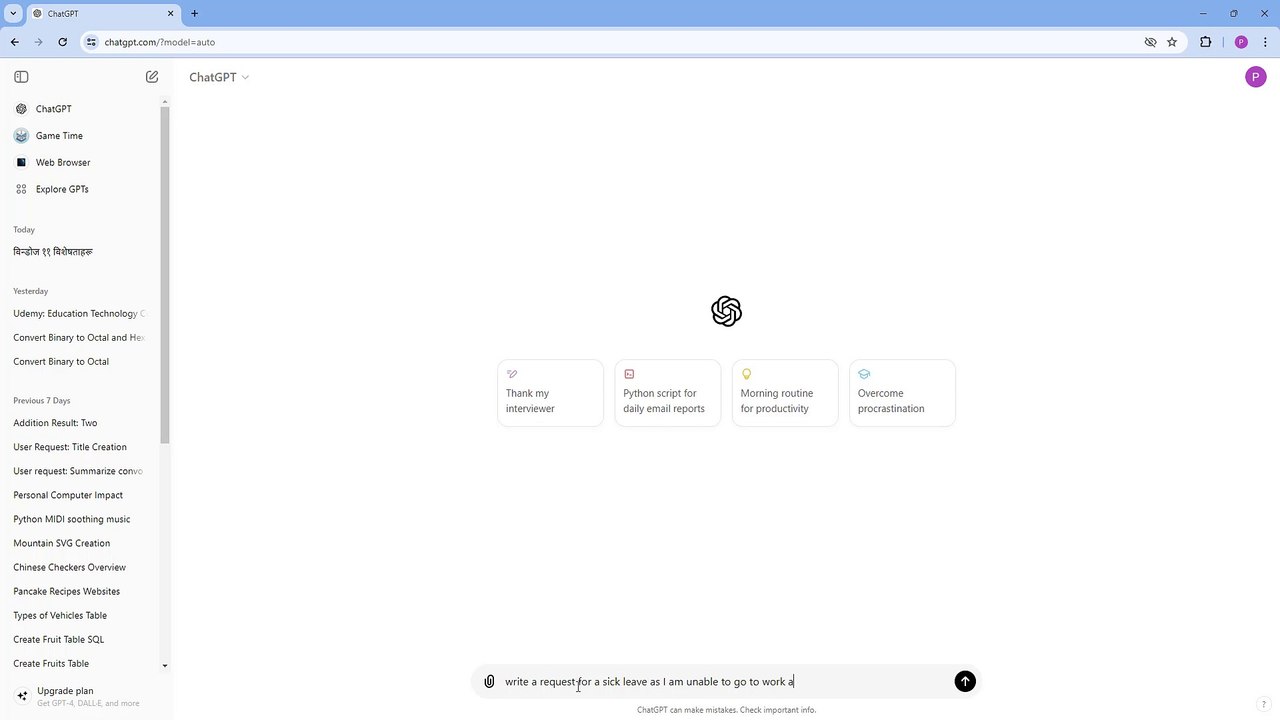Image resolution: width=1280 pixels, height=720 pixels.
Task: Open the browser extensions puzzle icon
Action: 1205,42
